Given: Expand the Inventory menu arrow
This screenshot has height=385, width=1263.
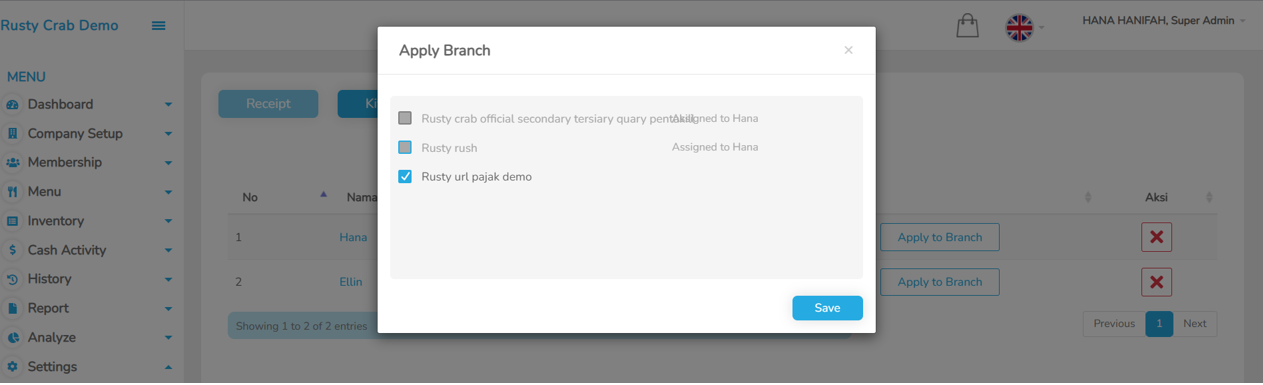Looking at the screenshot, I should [168, 221].
